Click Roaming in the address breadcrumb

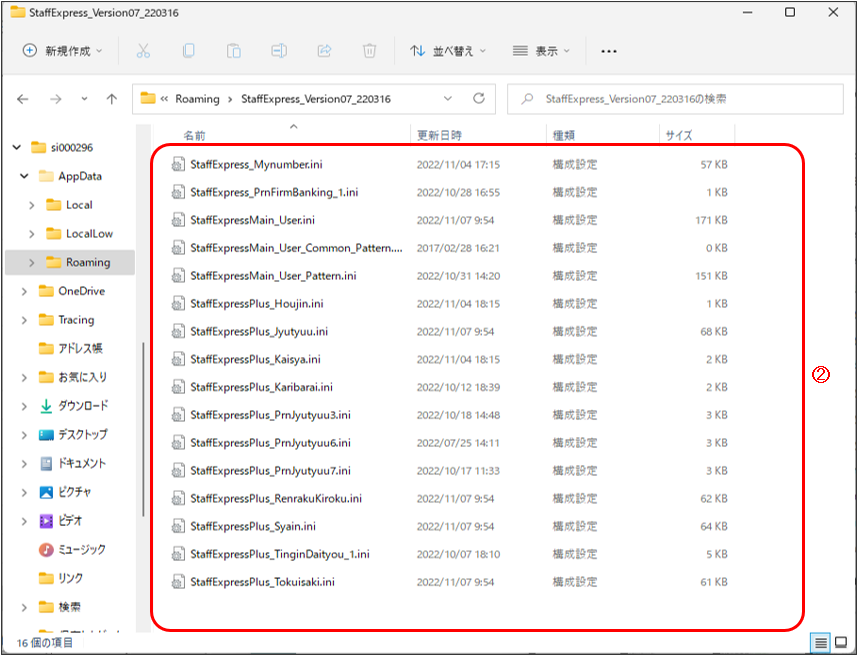197,99
